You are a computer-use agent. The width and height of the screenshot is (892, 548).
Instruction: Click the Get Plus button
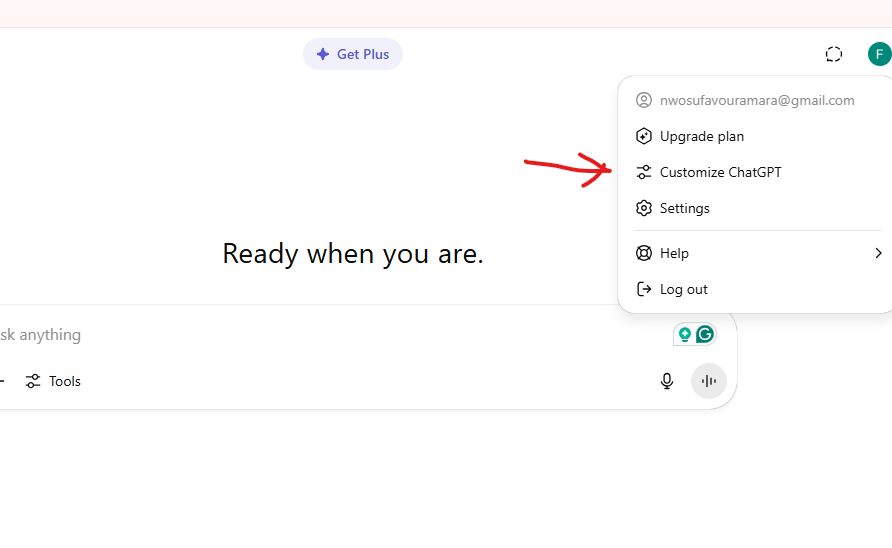353,54
